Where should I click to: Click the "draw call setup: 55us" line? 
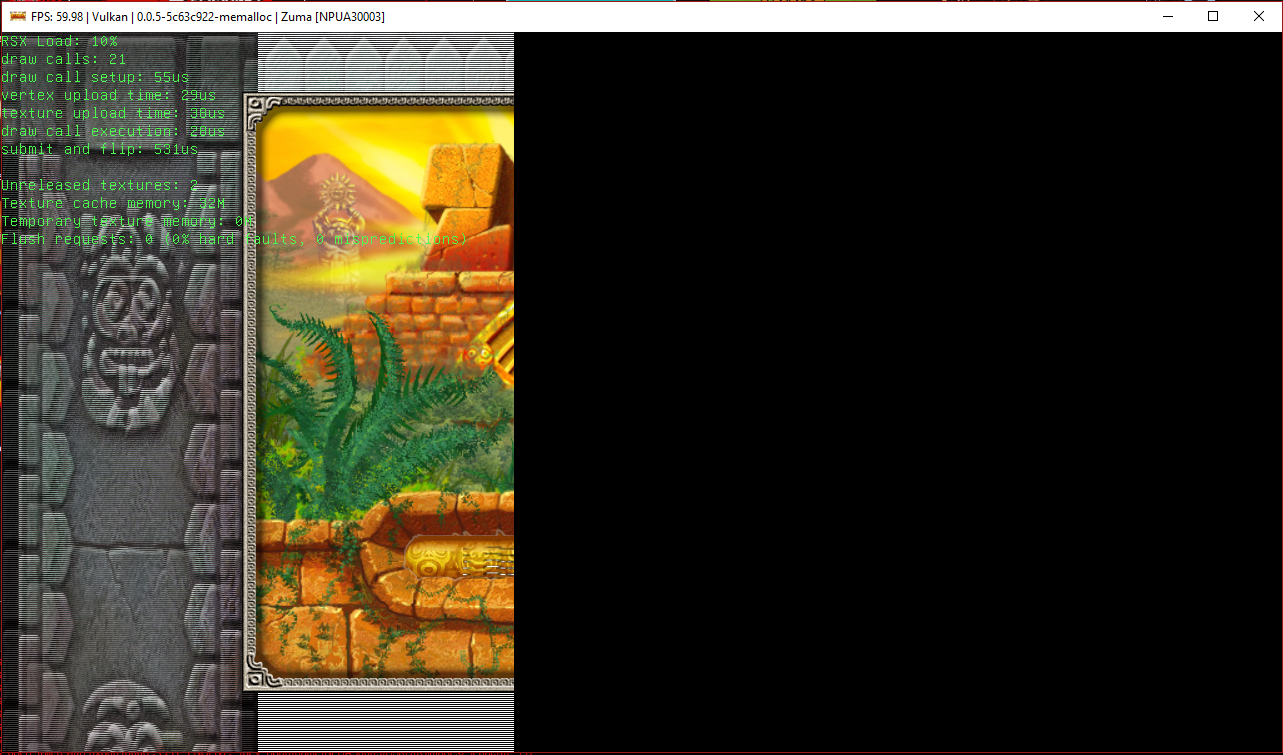[x=95, y=77]
